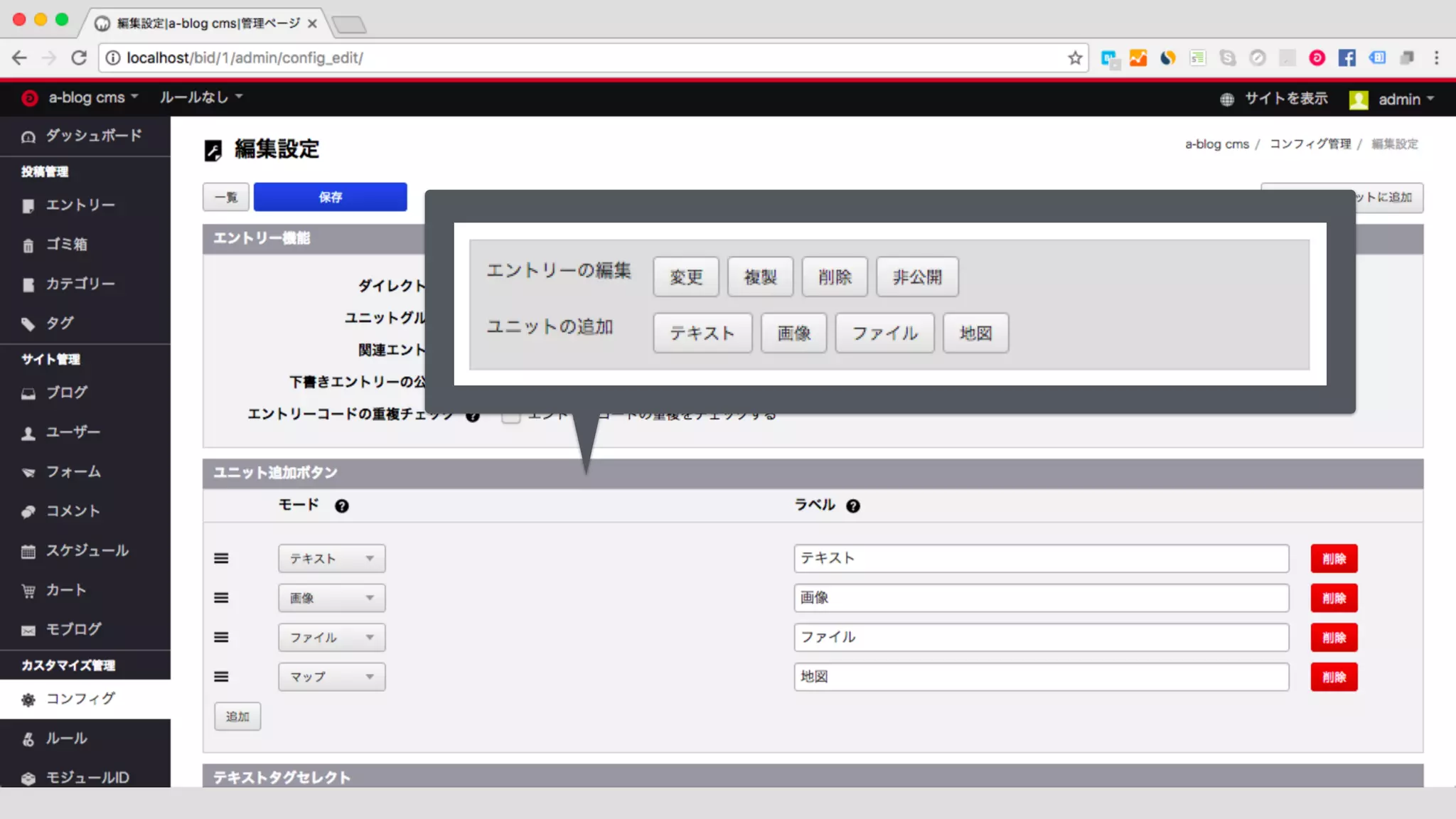The image size is (1456, 819).
Task: Bookmark page with the star icon
Action: [1075, 58]
